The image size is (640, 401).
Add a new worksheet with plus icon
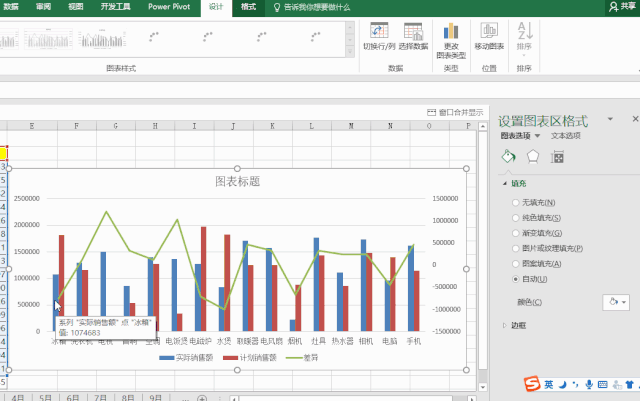(x=202, y=398)
